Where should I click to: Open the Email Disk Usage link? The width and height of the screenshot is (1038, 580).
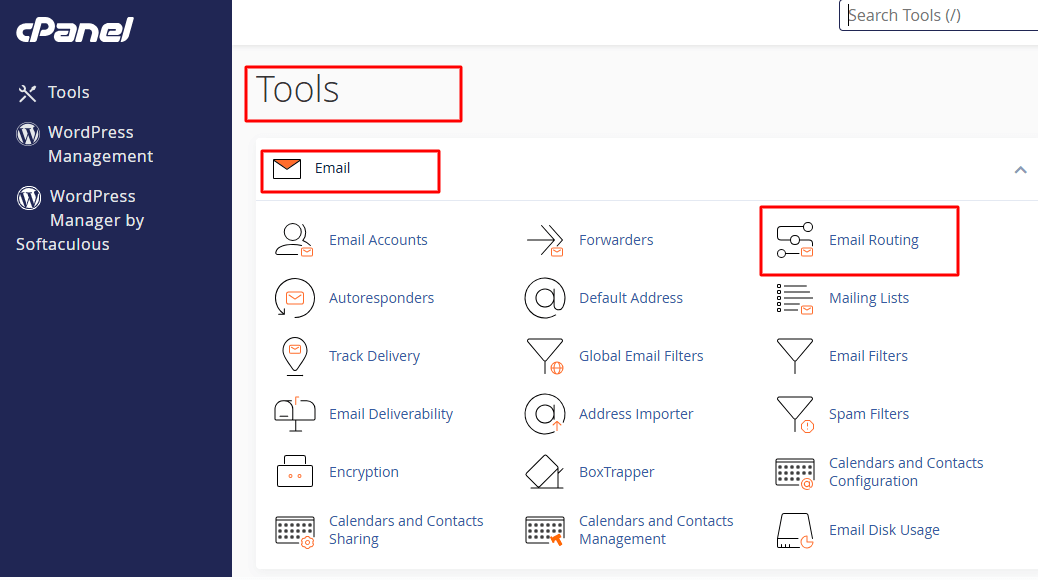coord(884,530)
